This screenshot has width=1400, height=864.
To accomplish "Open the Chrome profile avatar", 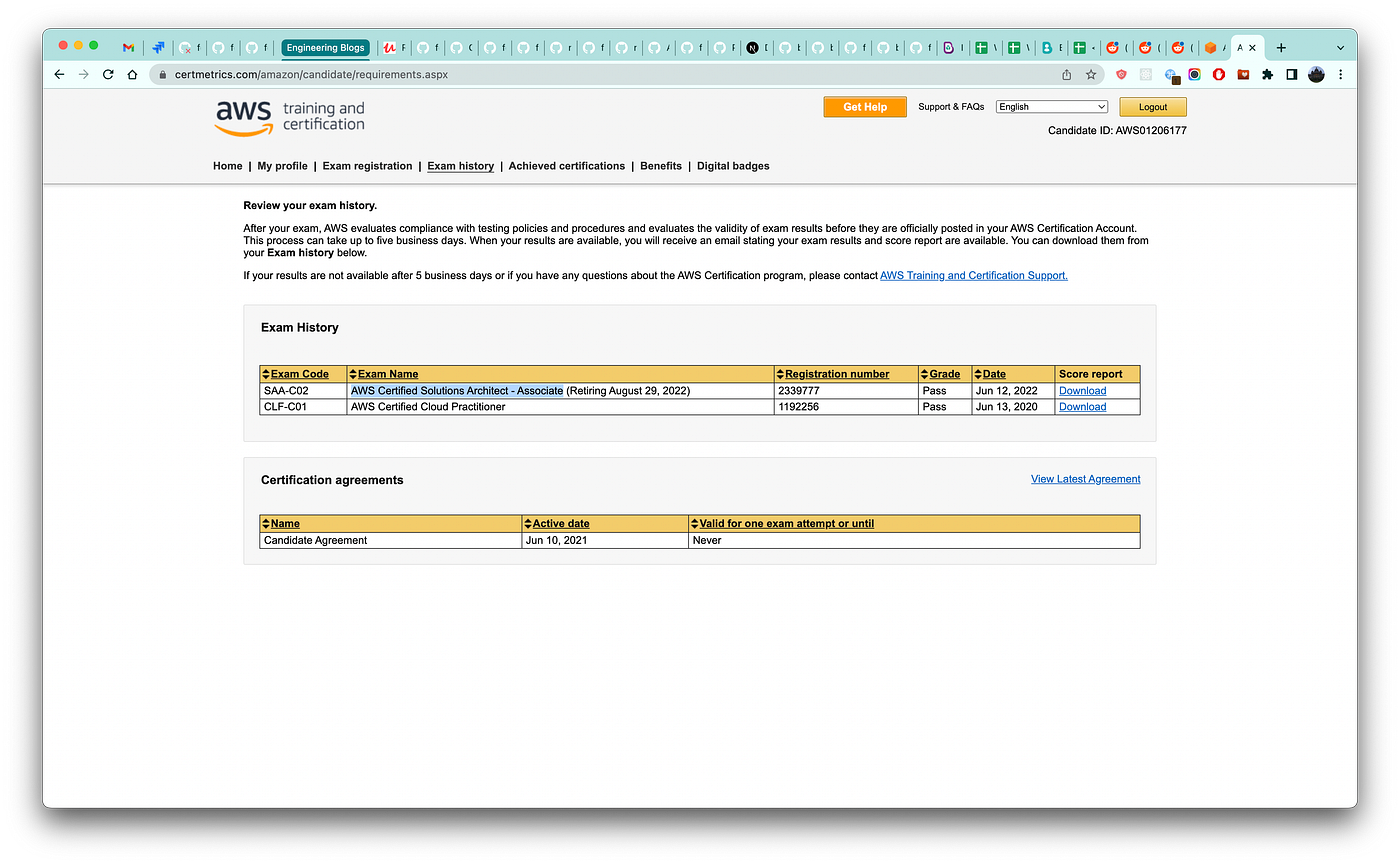I will point(1317,74).
